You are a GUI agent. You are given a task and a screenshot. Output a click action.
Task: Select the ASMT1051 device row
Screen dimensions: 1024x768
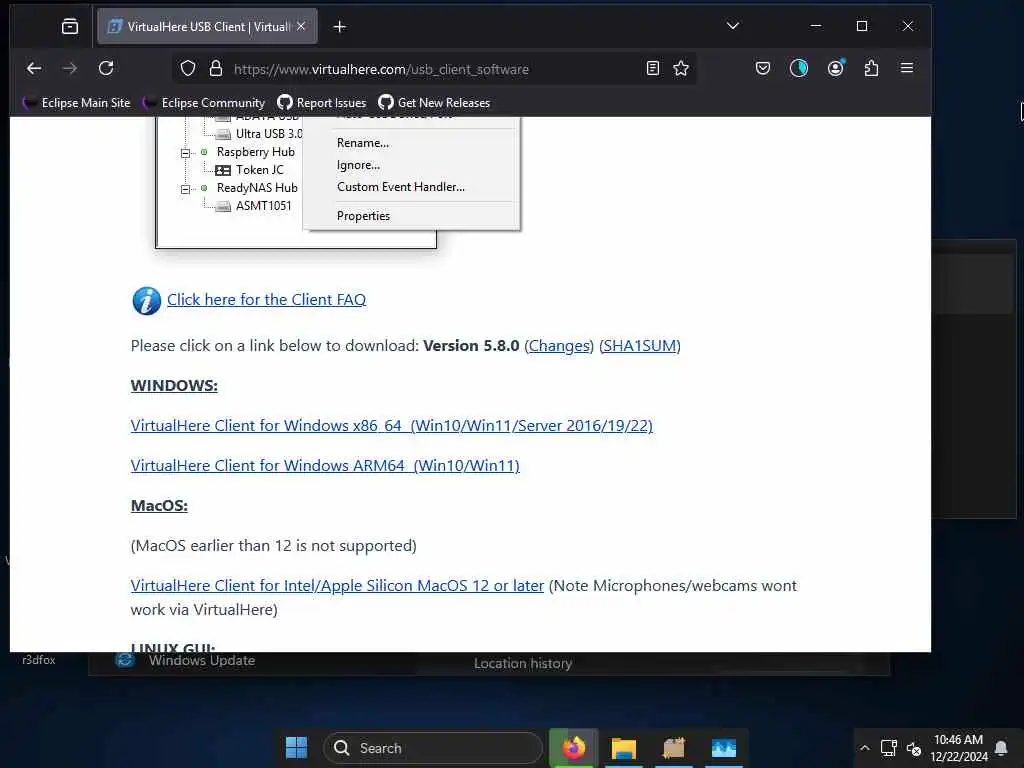pos(253,206)
